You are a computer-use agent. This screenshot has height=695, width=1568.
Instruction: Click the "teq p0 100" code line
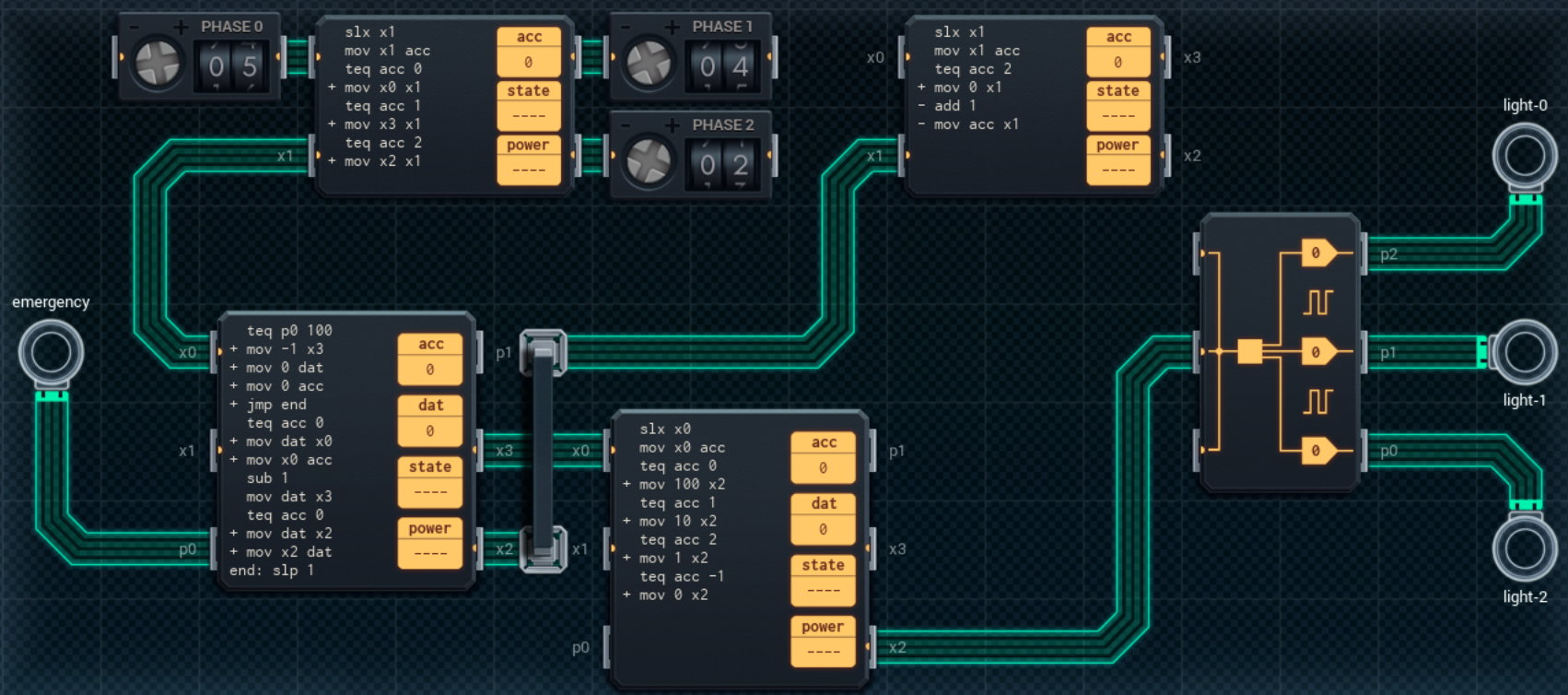point(289,330)
